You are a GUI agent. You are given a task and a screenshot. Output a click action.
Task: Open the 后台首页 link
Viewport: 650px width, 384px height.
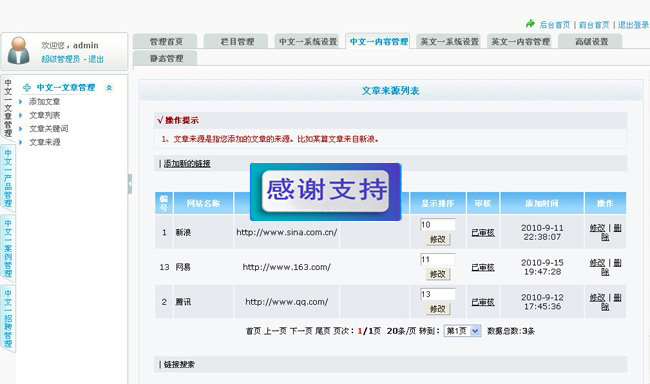tap(555, 25)
